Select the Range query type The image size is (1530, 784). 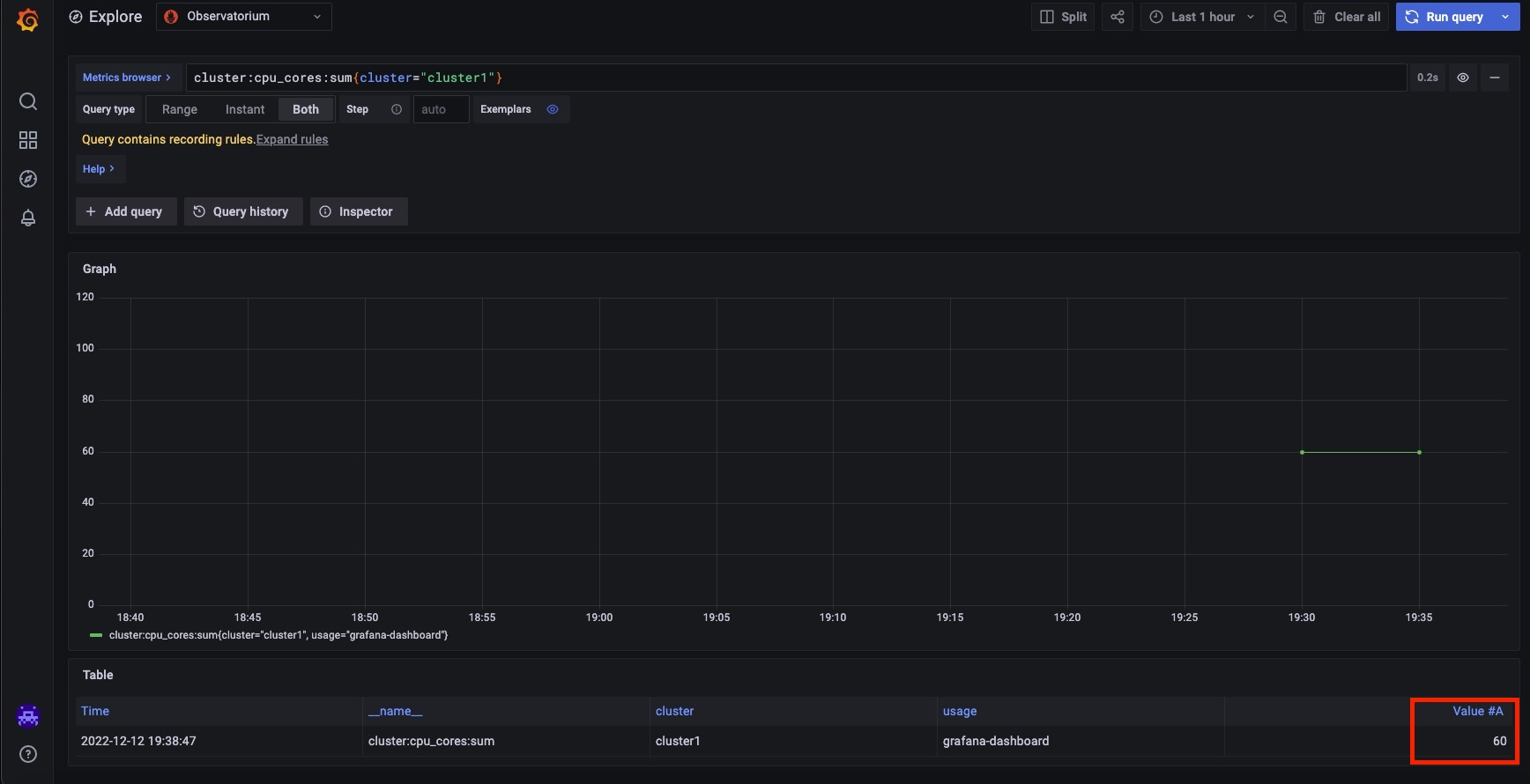[x=180, y=109]
